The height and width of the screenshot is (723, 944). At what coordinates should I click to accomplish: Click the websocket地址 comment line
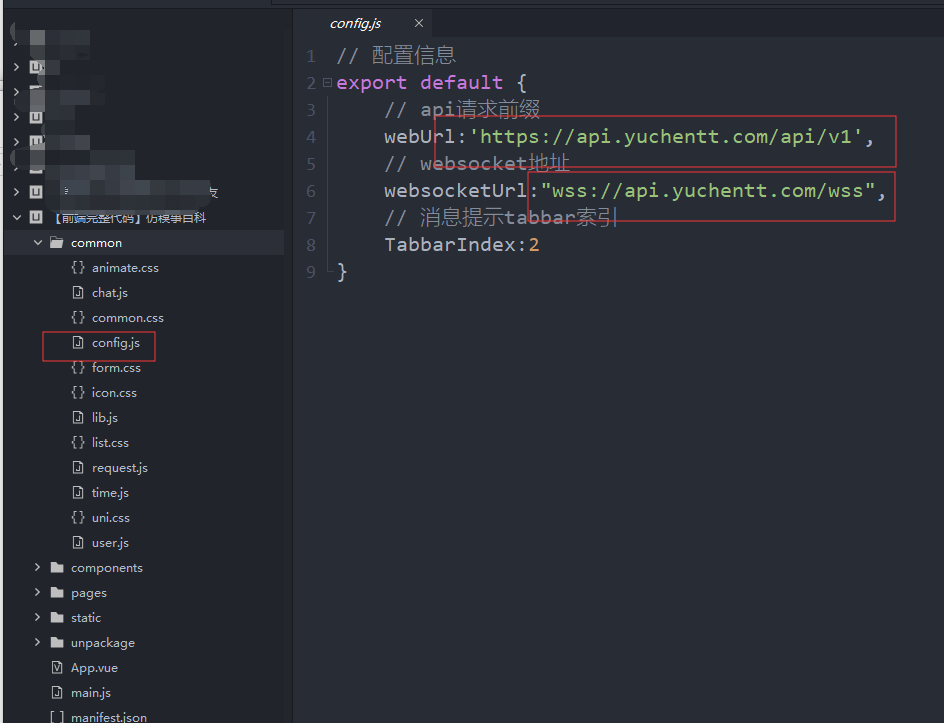coord(477,164)
